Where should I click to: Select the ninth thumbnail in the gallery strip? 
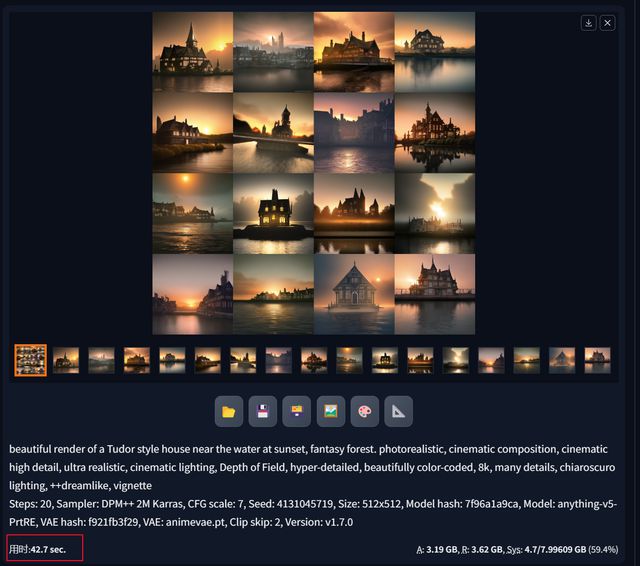[314, 360]
